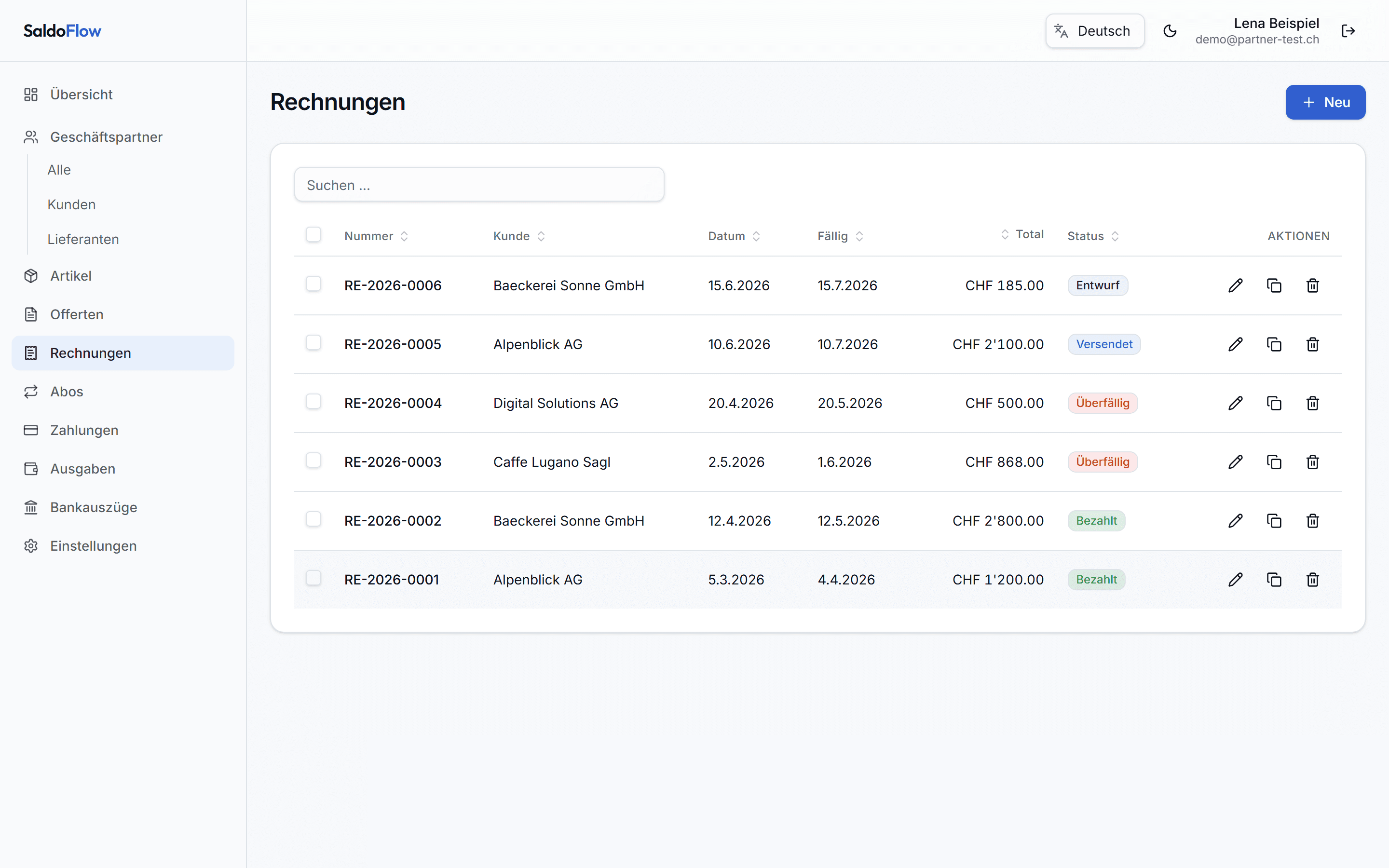Open the Kunden submenu link
The width and height of the screenshot is (1389, 868).
(x=71, y=204)
